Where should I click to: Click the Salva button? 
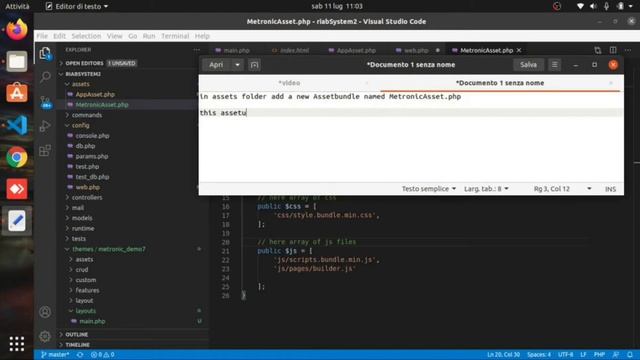tap(528, 64)
